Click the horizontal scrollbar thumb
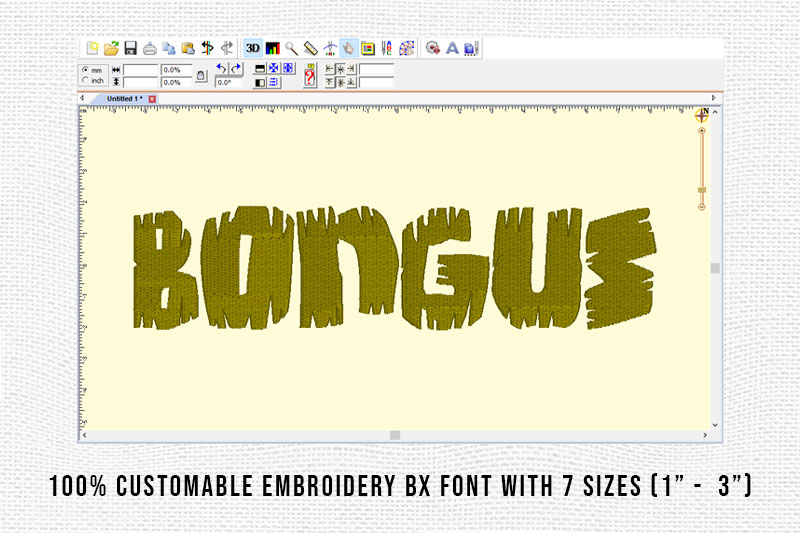This screenshot has height=533, width=800. click(x=395, y=435)
